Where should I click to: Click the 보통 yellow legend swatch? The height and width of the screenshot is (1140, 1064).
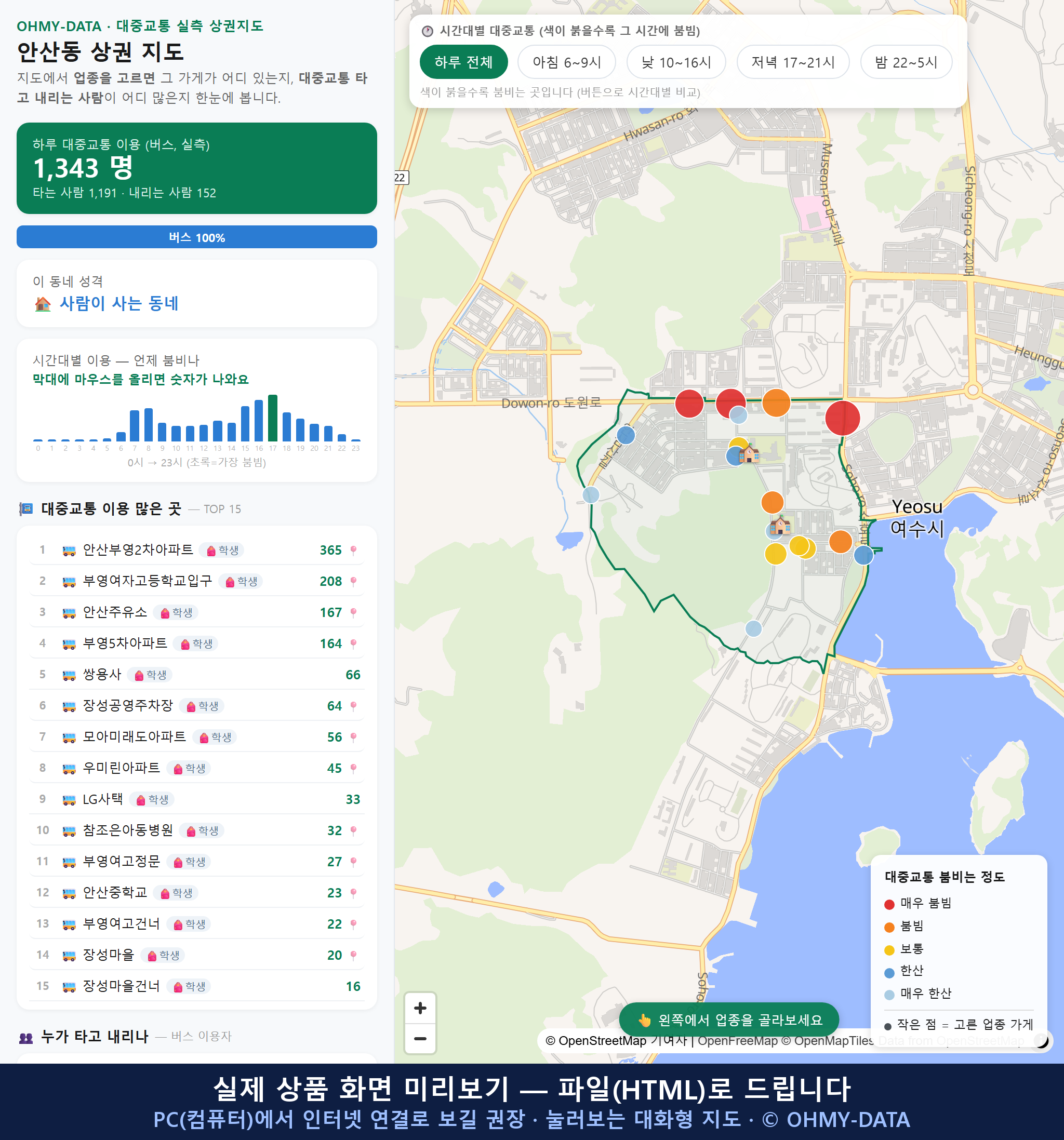point(889,950)
